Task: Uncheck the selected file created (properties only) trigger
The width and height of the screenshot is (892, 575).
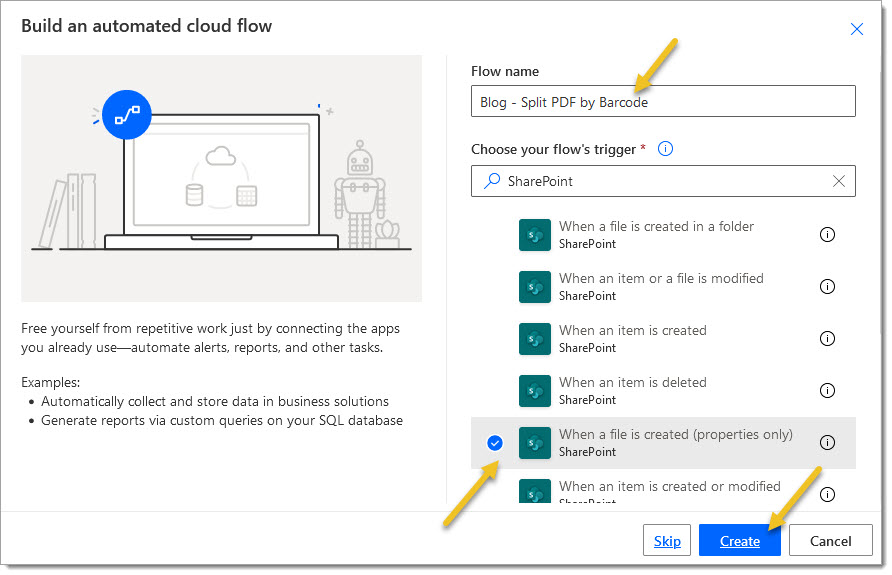Action: [495, 443]
